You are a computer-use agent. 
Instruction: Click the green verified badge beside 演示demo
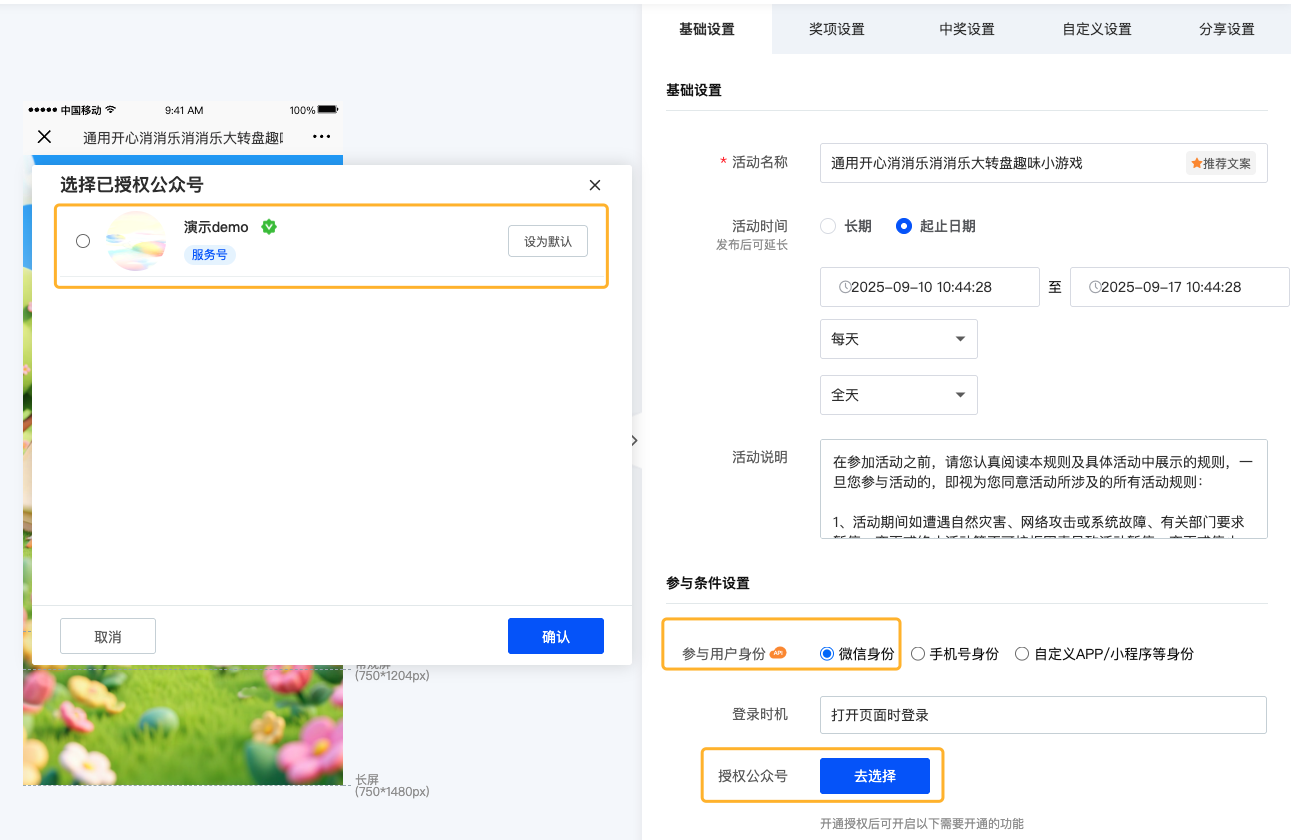[268, 227]
